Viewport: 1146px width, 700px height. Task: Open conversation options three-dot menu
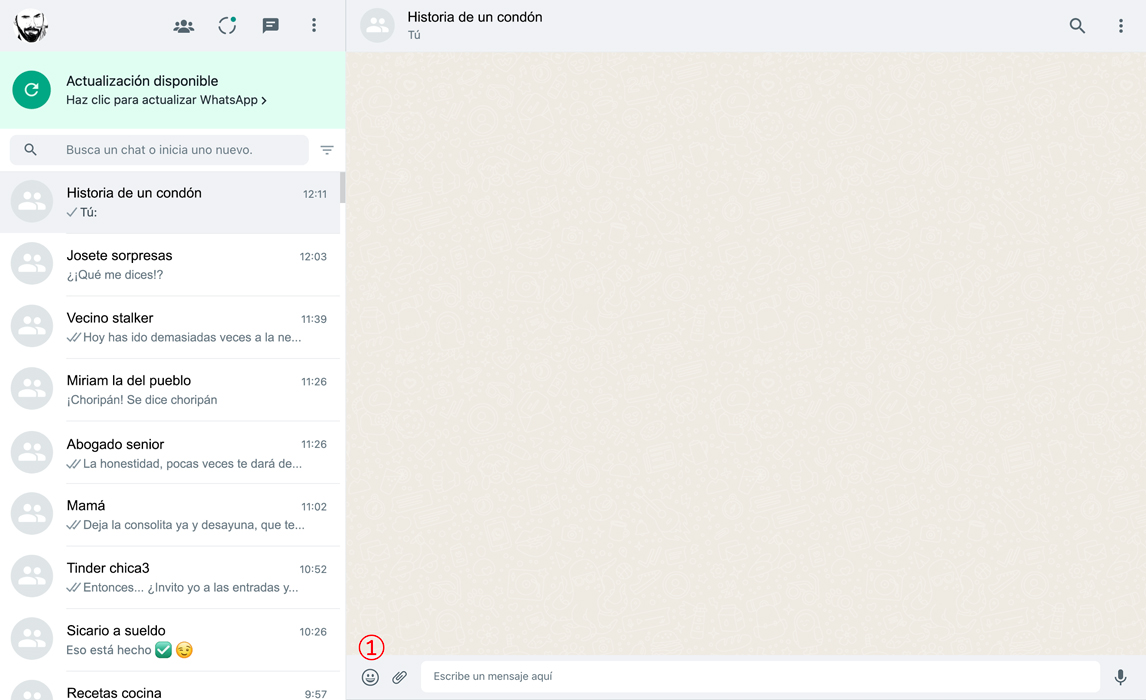click(x=1120, y=26)
